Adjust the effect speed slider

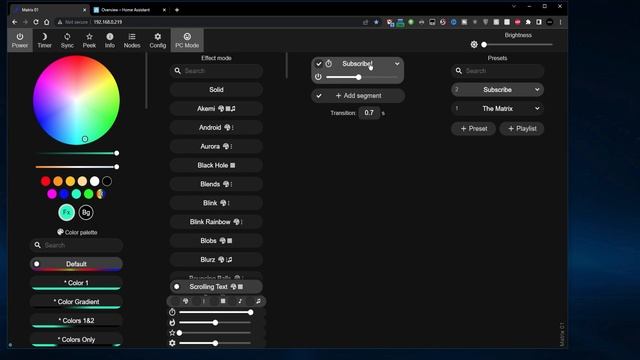point(215,312)
